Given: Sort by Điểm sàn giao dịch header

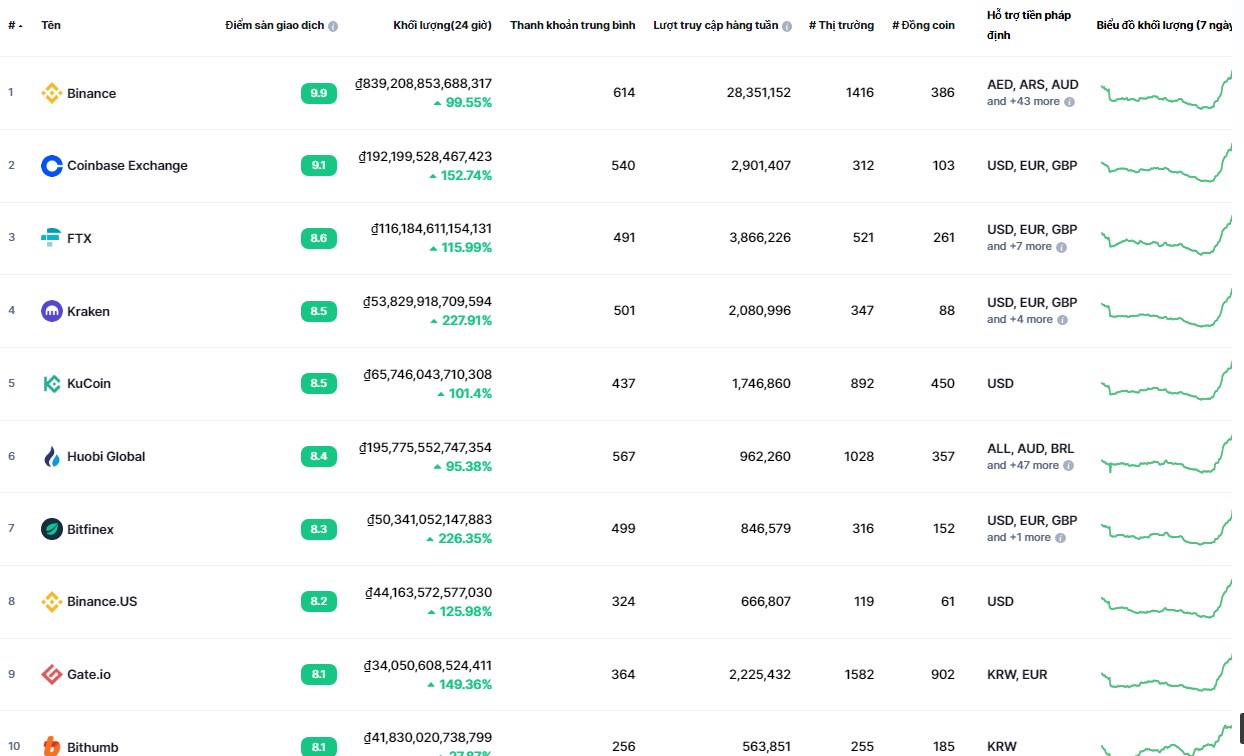Looking at the screenshot, I should tap(275, 25).
